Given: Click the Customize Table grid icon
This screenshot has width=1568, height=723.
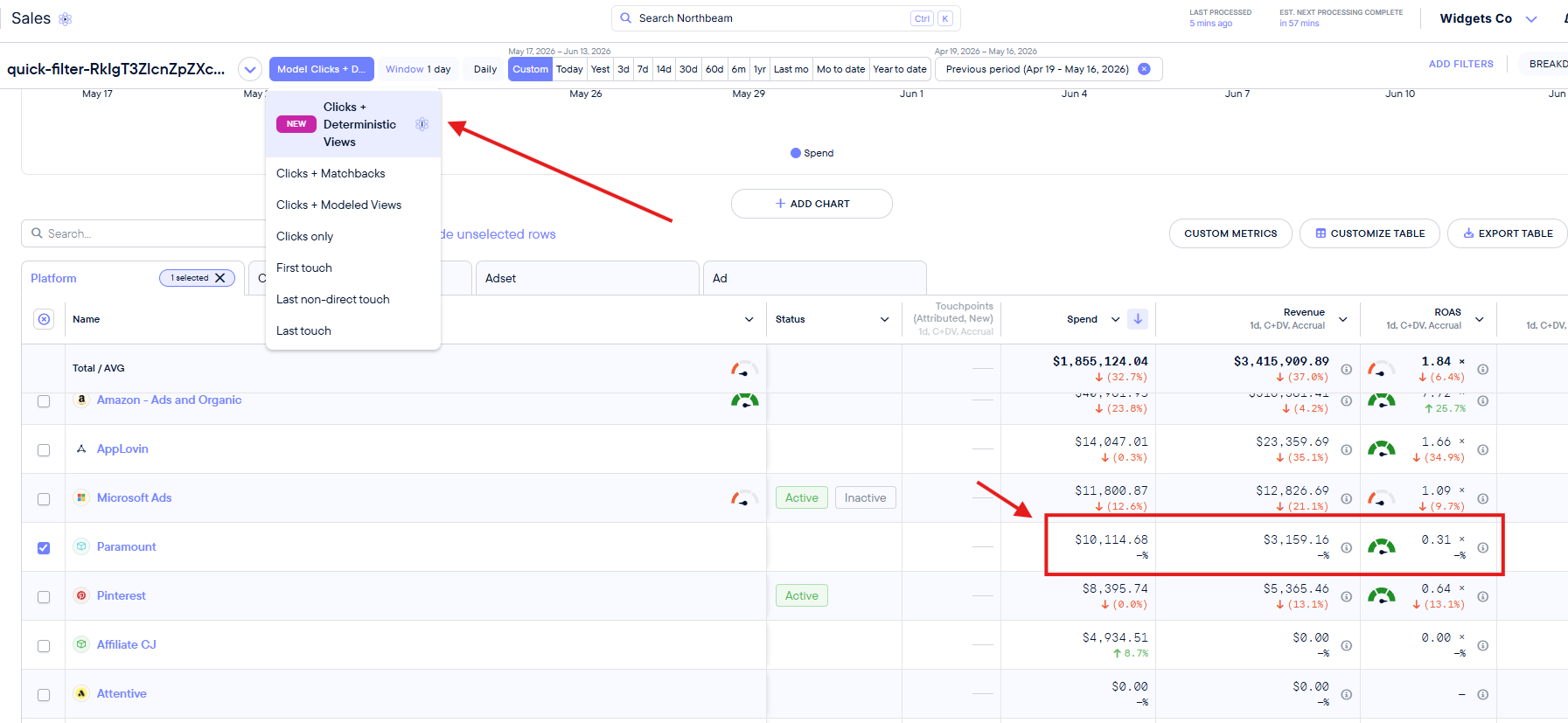Looking at the screenshot, I should [1321, 233].
